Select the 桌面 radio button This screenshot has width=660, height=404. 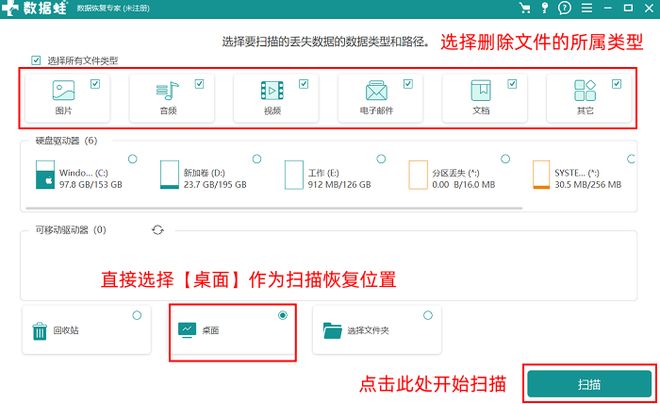coord(283,315)
